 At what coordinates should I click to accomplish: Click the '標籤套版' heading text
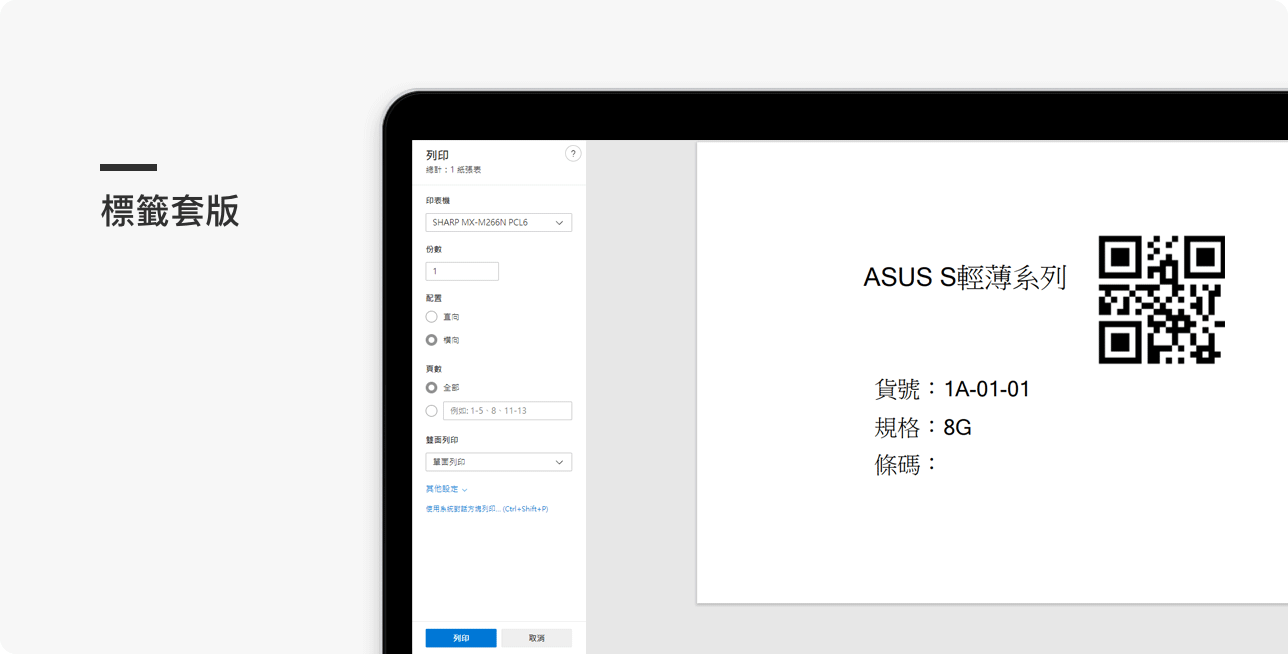point(170,212)
